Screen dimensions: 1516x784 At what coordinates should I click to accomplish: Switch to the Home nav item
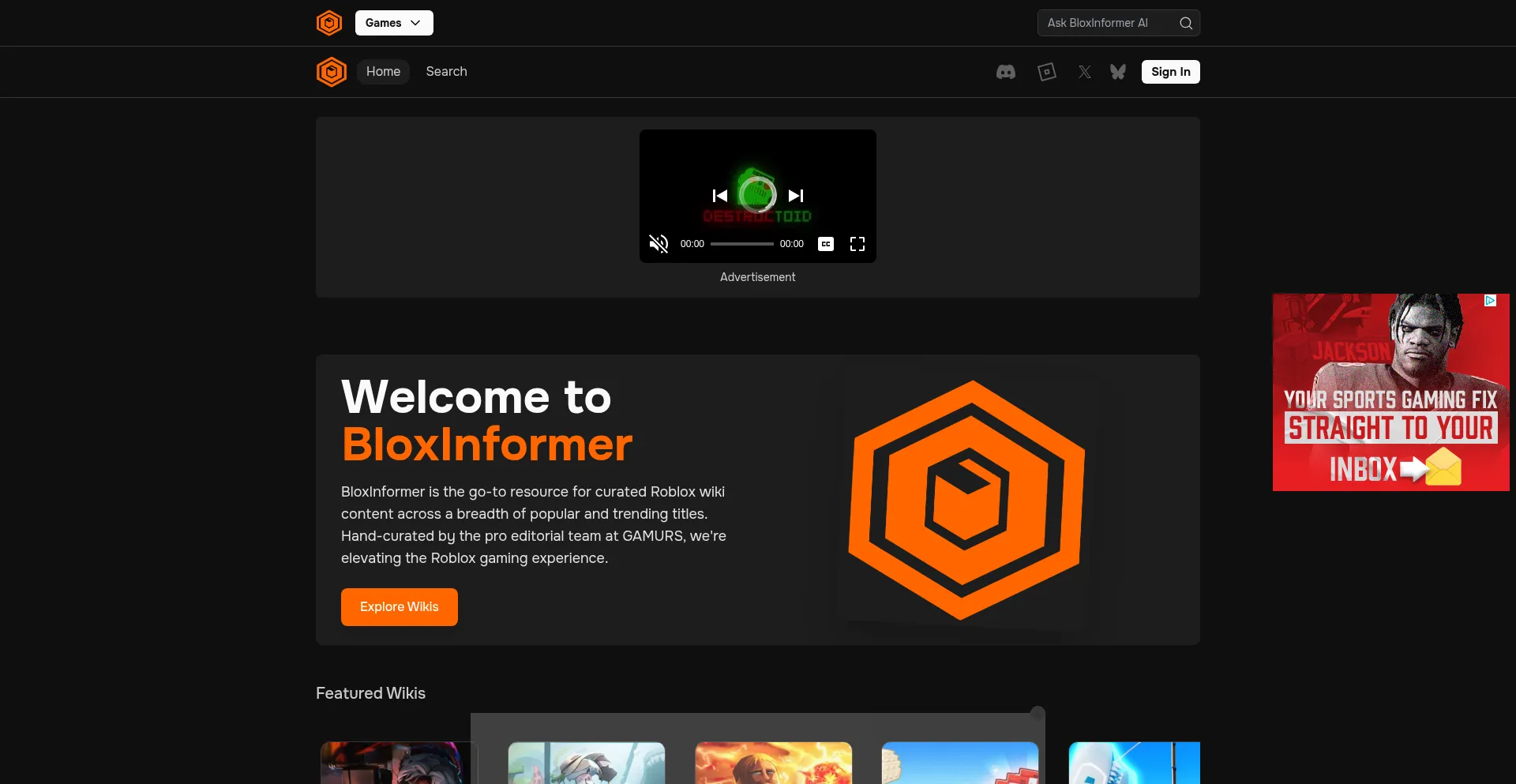(x=383, y=72)
